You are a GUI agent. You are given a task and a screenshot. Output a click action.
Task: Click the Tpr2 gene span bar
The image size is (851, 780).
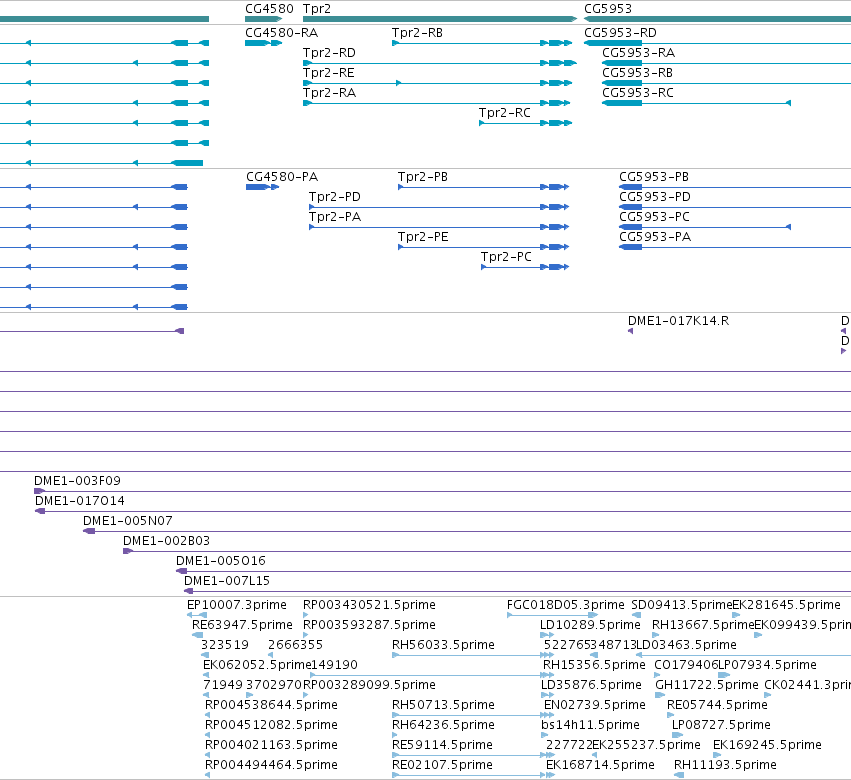(x=440, y=19)
